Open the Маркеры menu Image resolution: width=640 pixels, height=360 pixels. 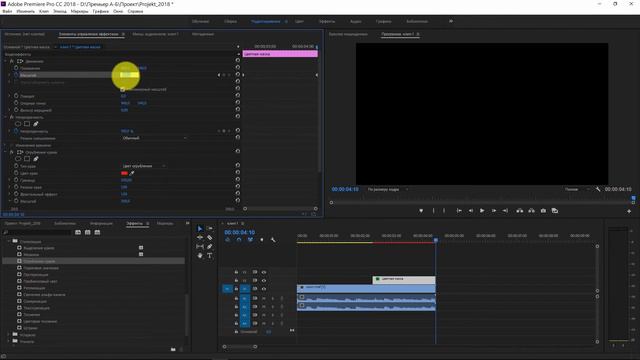point(80,11)
